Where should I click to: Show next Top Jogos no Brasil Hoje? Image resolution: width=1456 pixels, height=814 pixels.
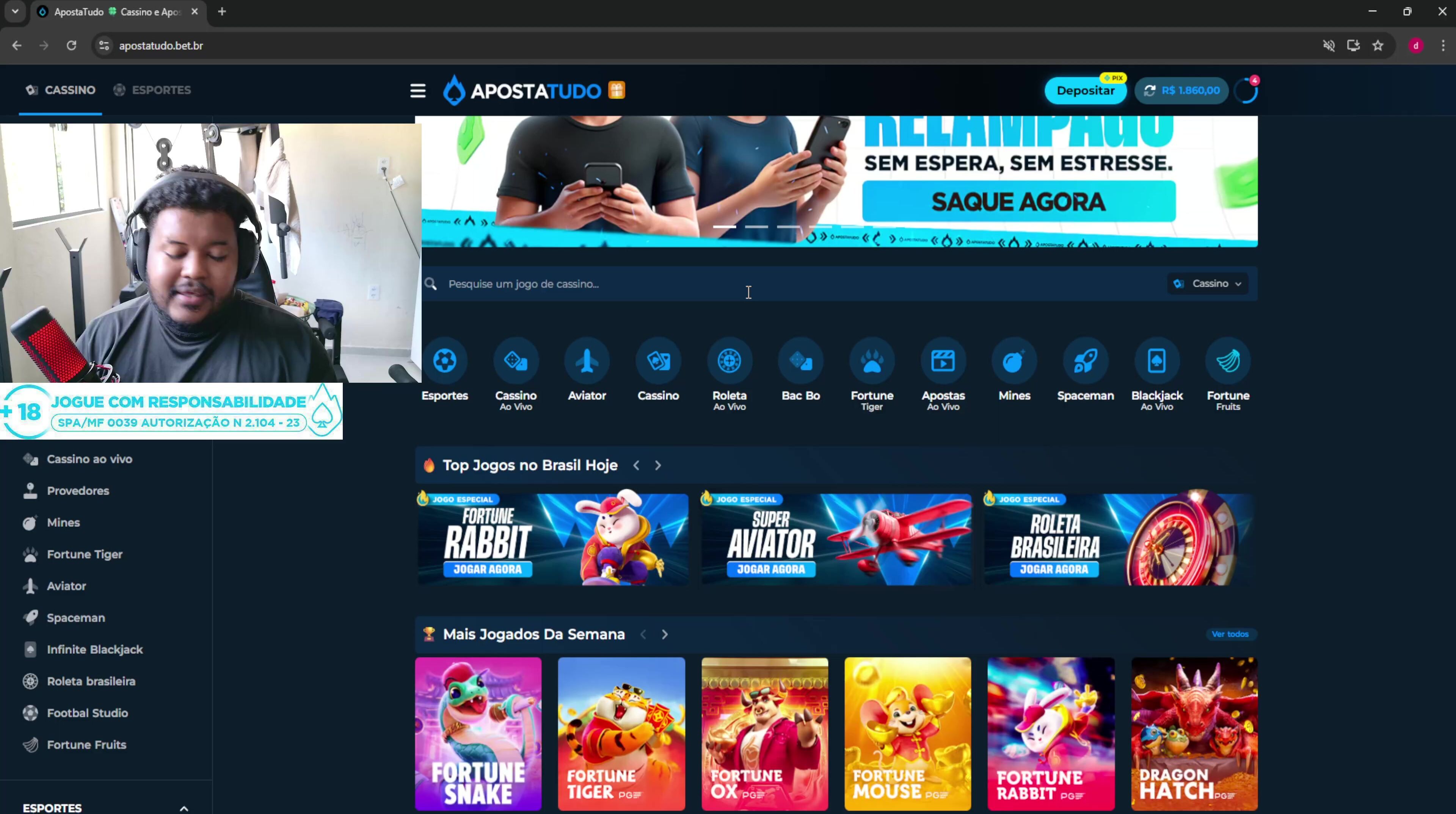click(x=658, y=465)
